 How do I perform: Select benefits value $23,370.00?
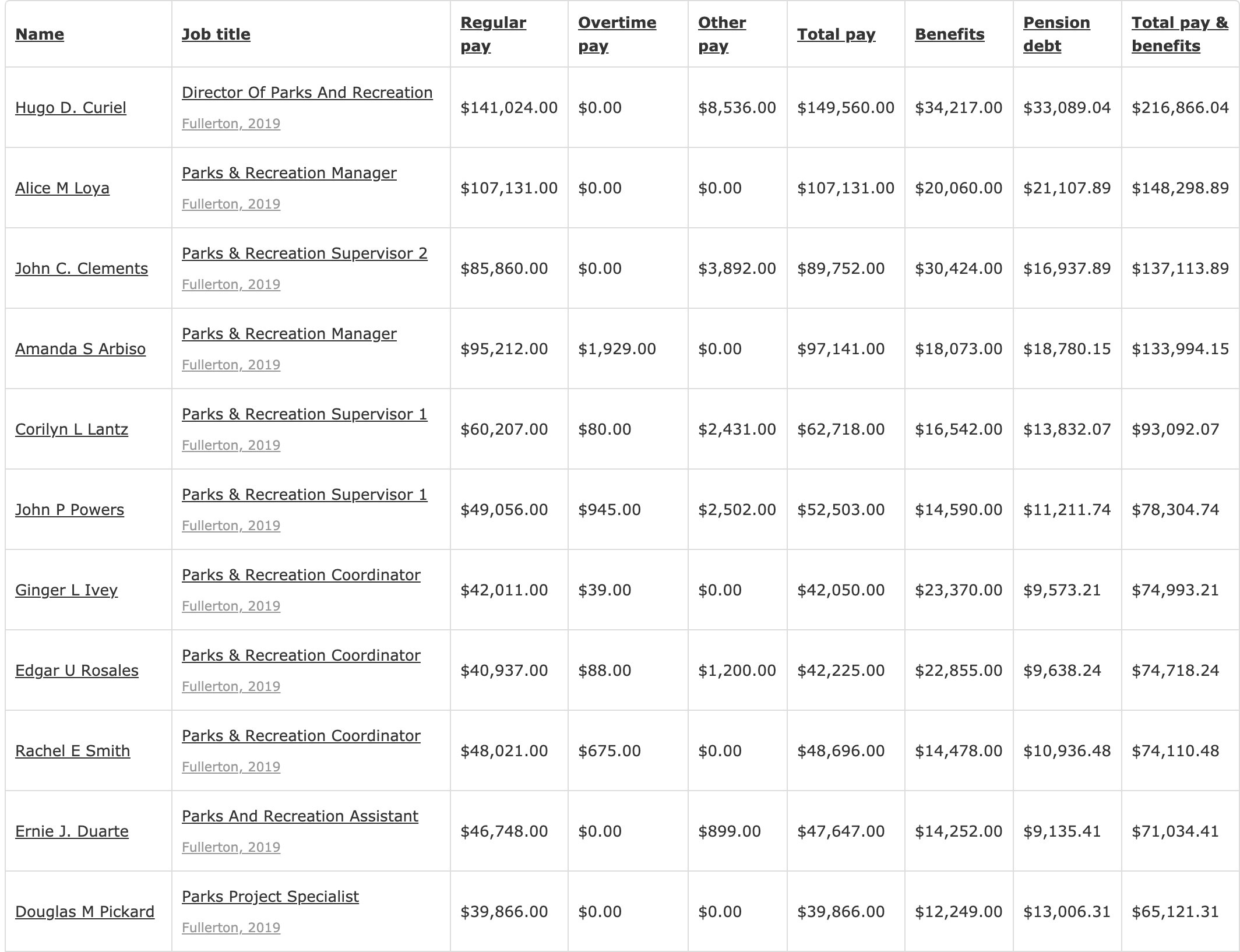tap(959, 590)
